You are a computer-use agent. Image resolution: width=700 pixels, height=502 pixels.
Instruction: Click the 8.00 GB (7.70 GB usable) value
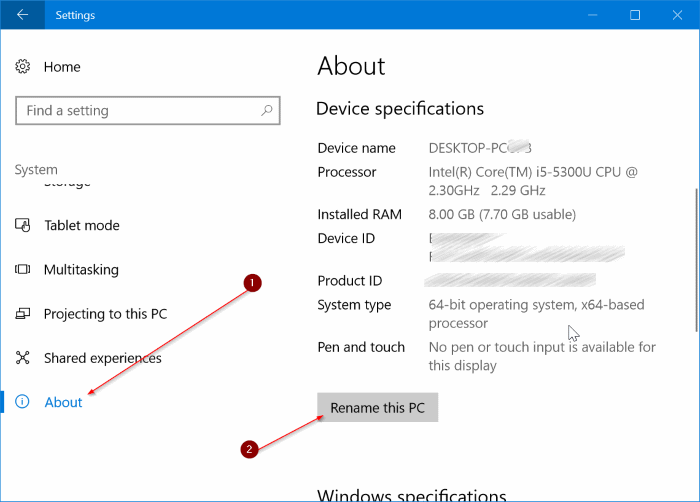point(502,214)
